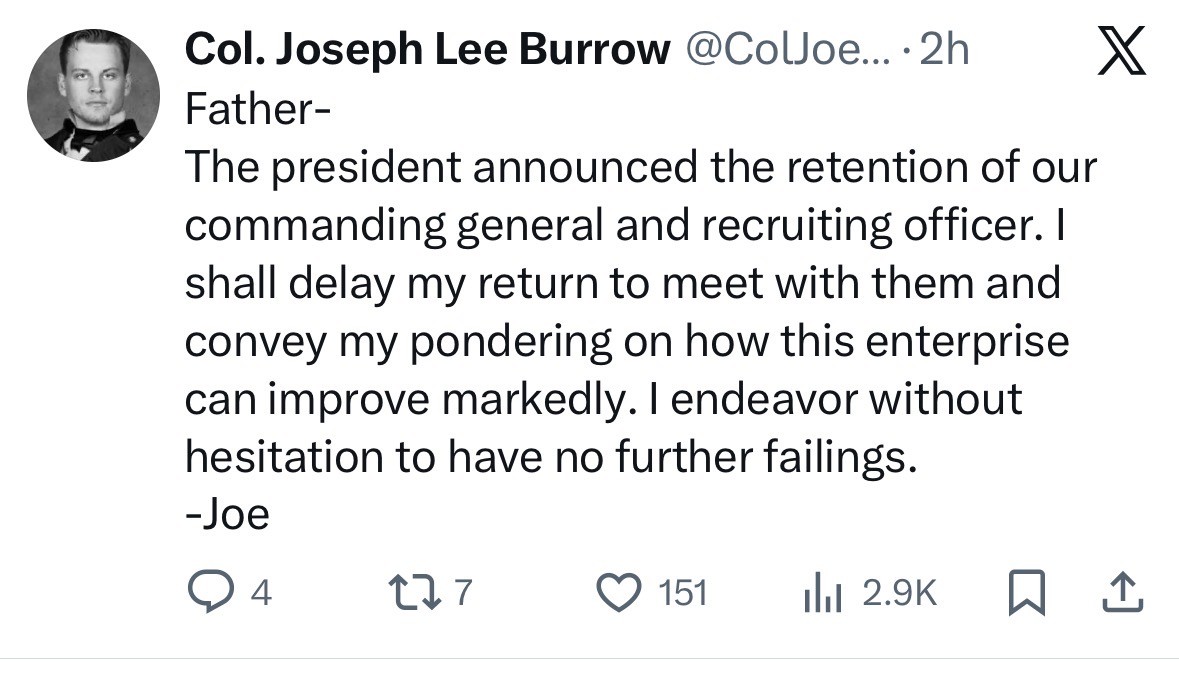Click the reply speech bubble icon
The image size is (1179, 674).
(206, 594)
